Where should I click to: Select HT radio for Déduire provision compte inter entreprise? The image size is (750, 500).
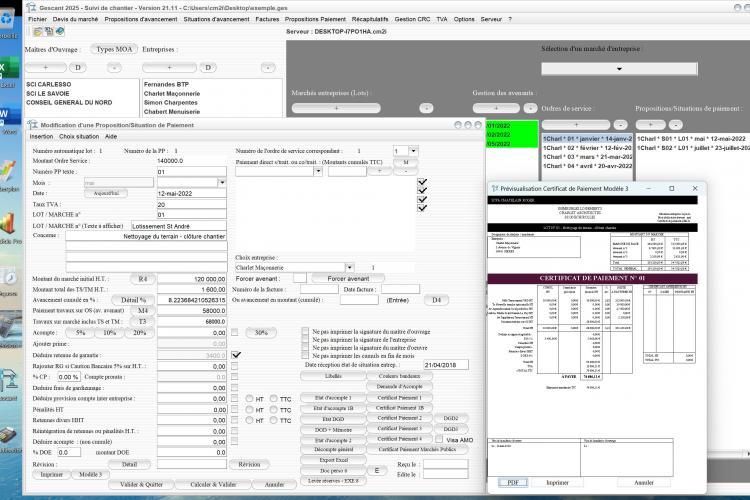point(249,399)
